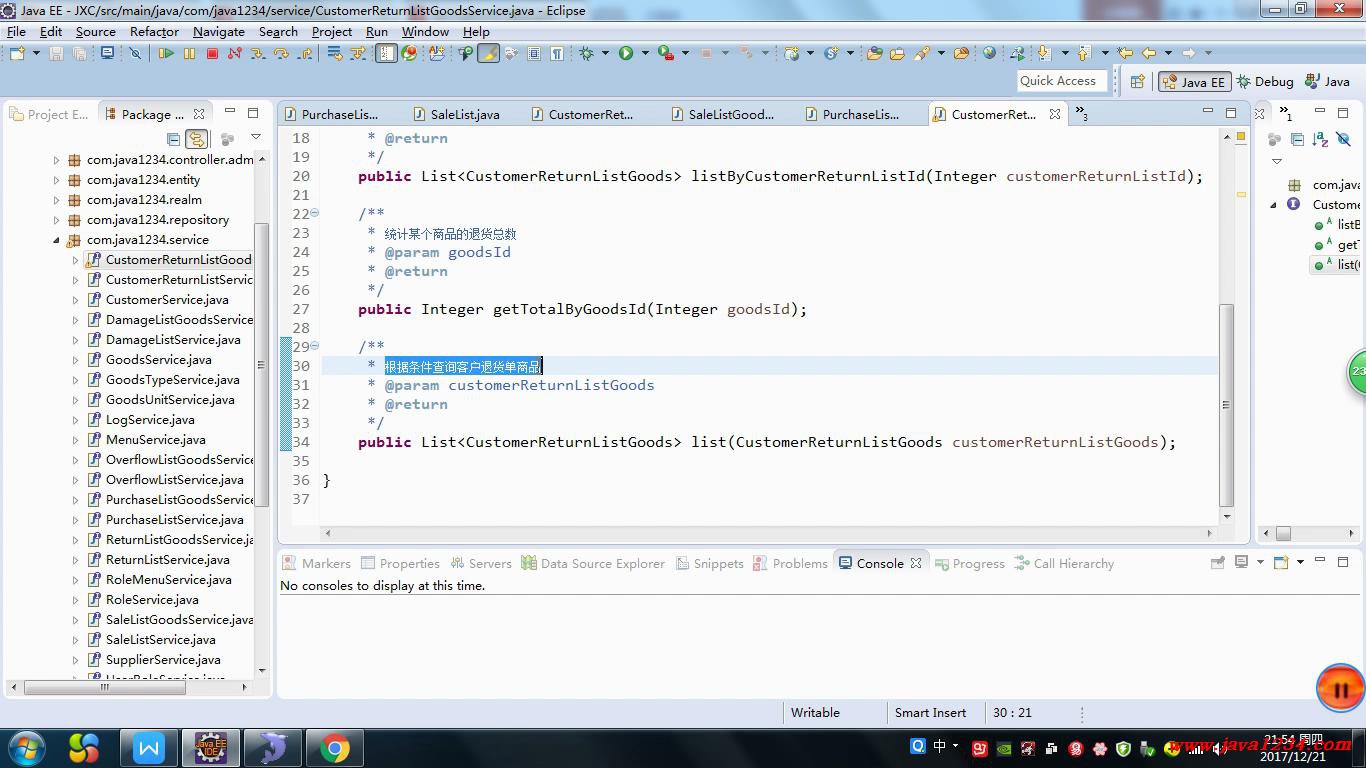Expand the com.java1234.realm package
1366x768 pixels.
[x=57, y=200]
